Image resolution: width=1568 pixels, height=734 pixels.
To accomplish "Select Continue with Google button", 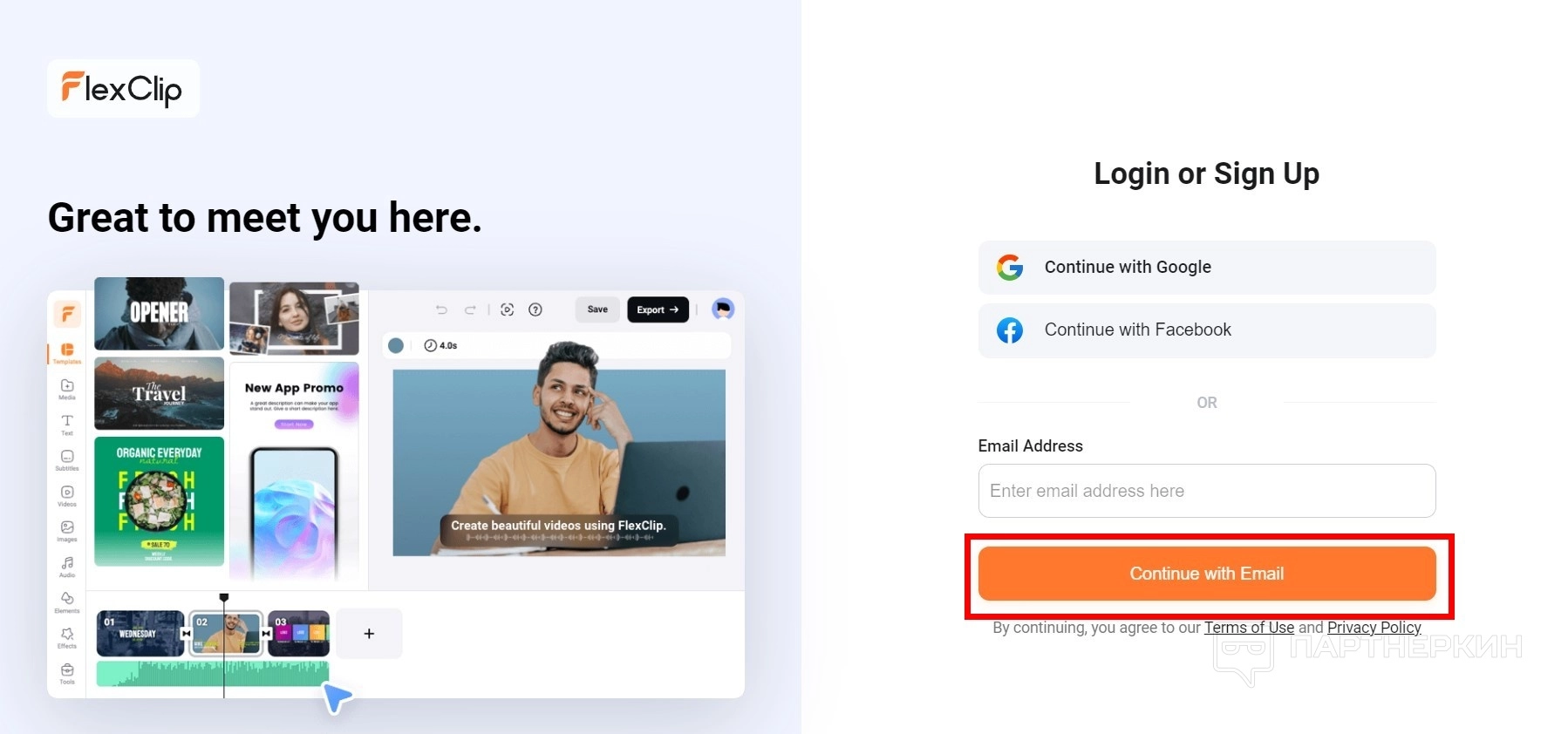I will tap(1207, 268).
